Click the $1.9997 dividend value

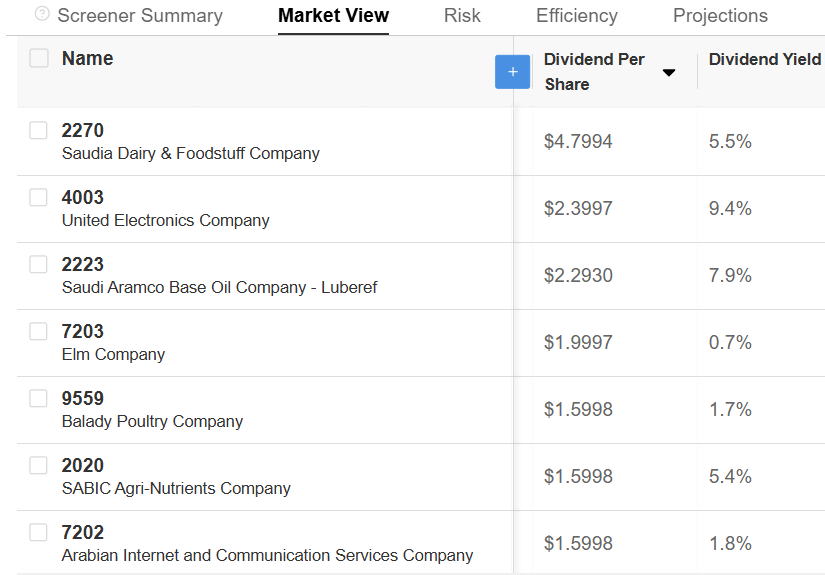(578, 342)
